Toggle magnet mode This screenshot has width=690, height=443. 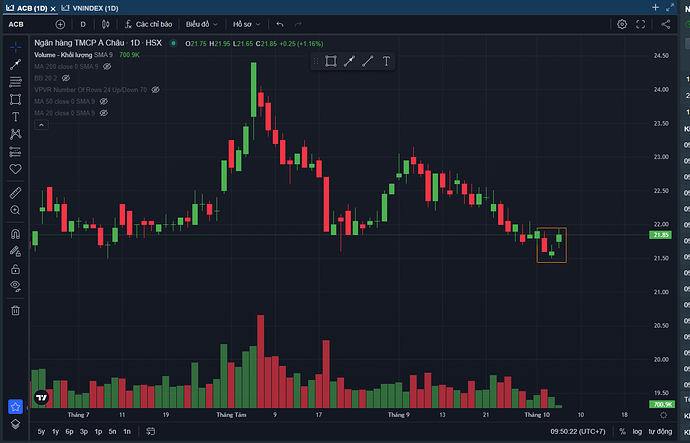(15, 234)
